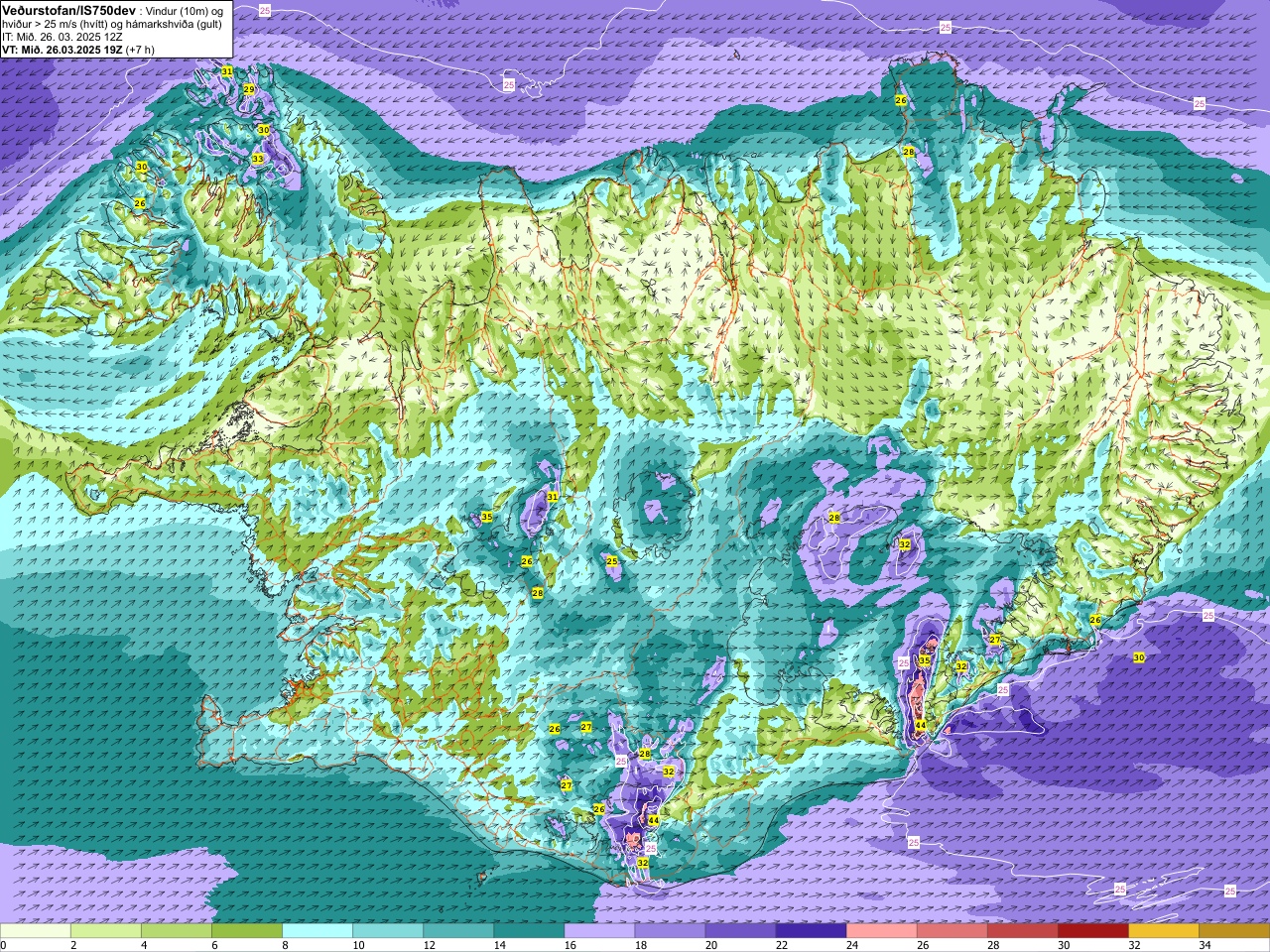Pick the teal 12–14 legend swatch
The width and height of the screenshot is (1270, 952).
point(458,931)
